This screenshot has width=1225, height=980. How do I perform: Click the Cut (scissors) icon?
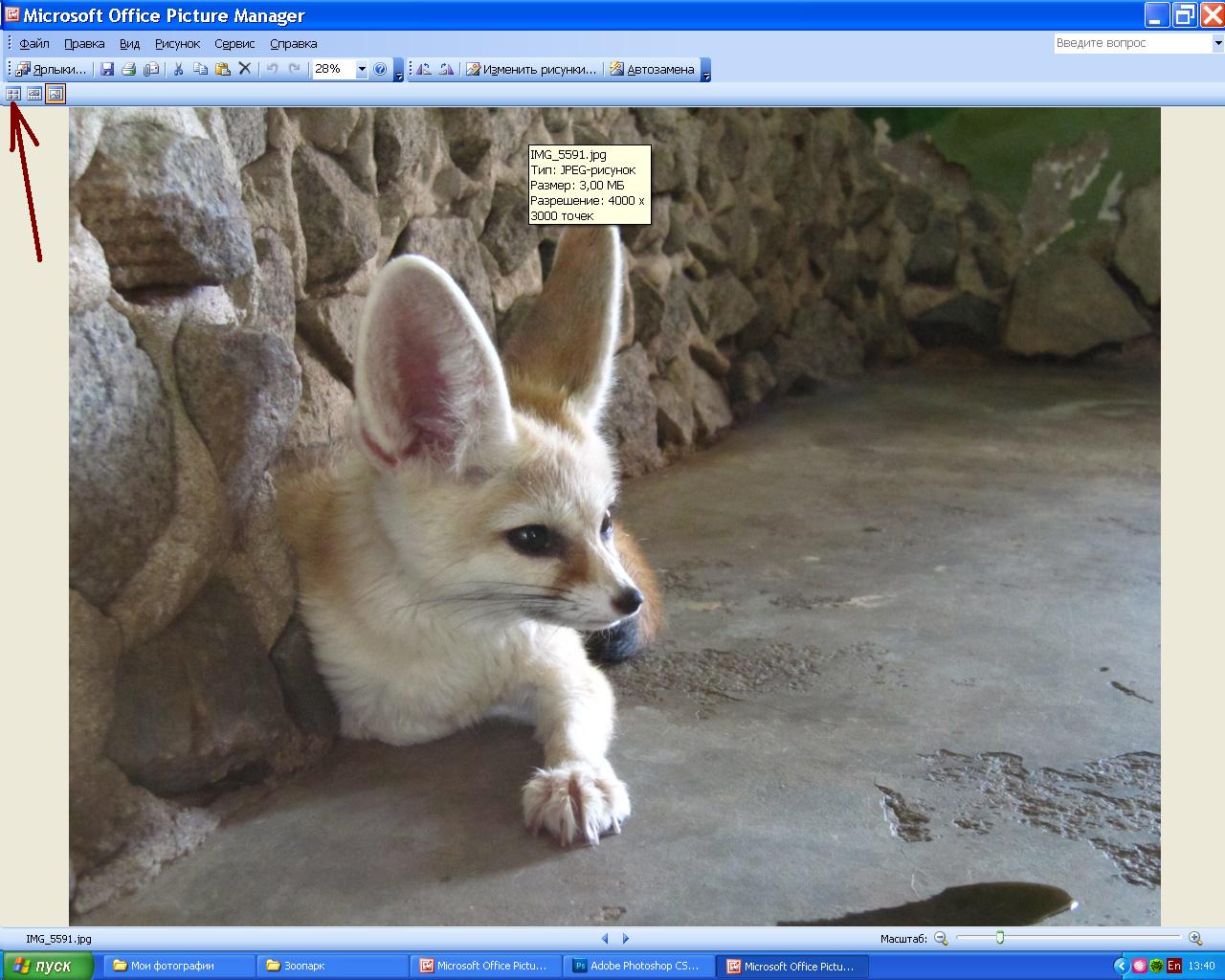click(x=178, y=69)
